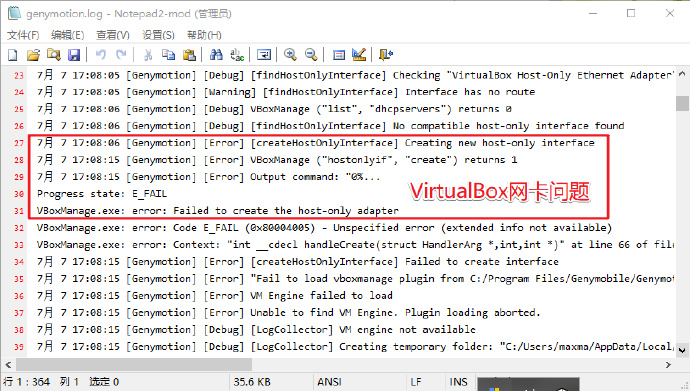Click the horizontal scrollbar left arrow
Image resolution: width=690 pixels, height=391 pixels.
[x=8, y=365]
